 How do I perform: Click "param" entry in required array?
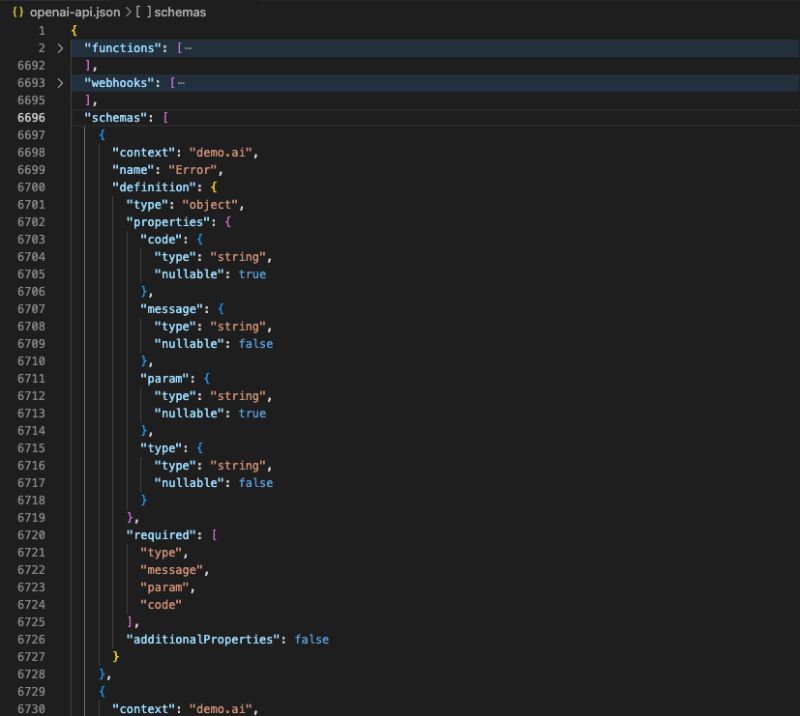point(164,587)
